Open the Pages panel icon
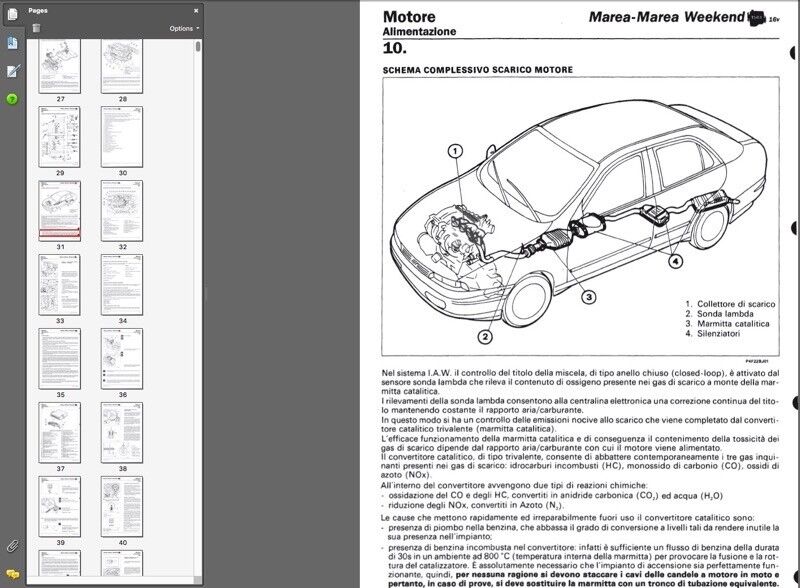The width and height of the screenshot is (800, 588). pos(12,13)
